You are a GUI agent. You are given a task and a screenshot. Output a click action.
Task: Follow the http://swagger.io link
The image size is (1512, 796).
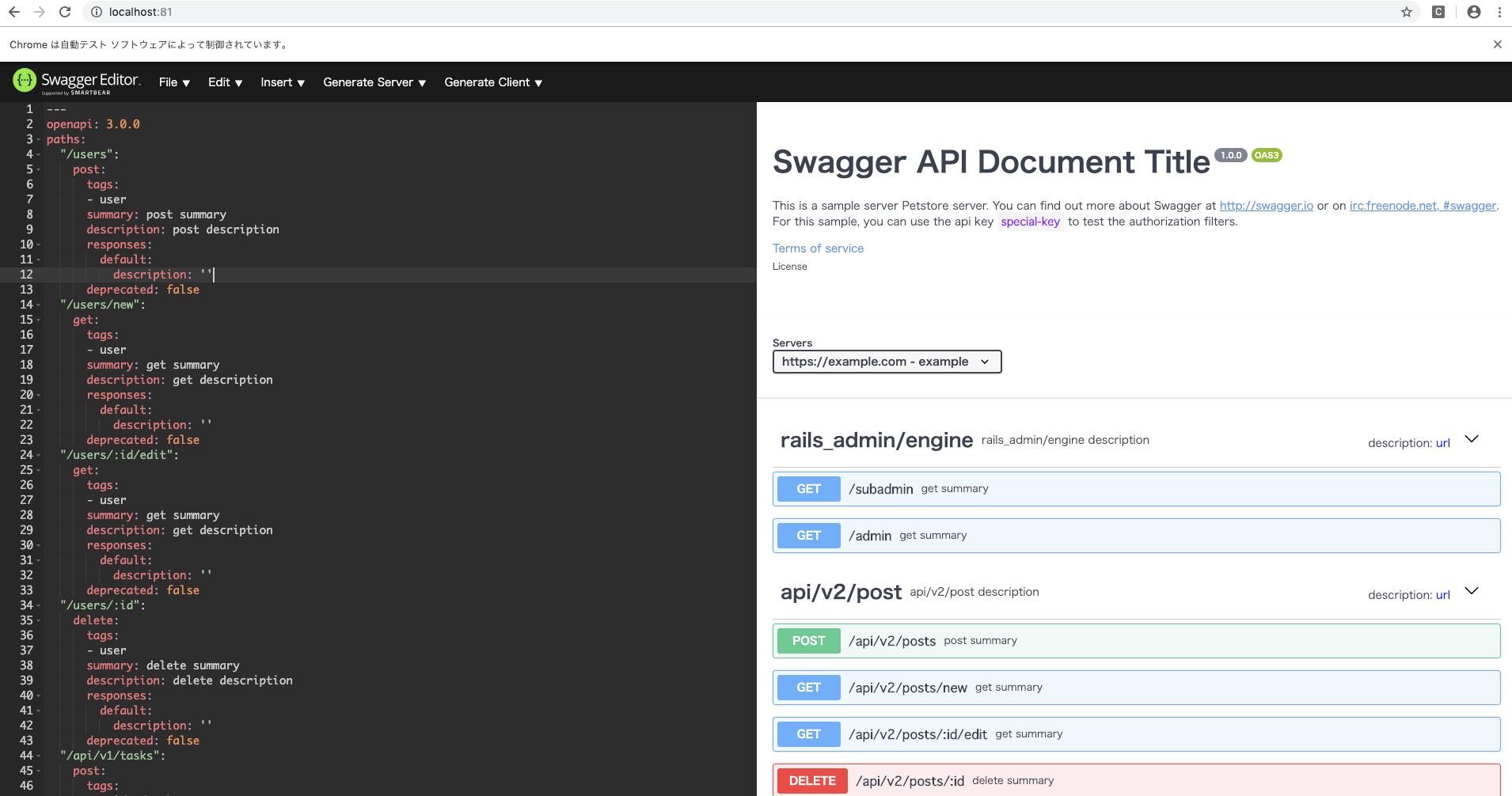point(1265,205)
